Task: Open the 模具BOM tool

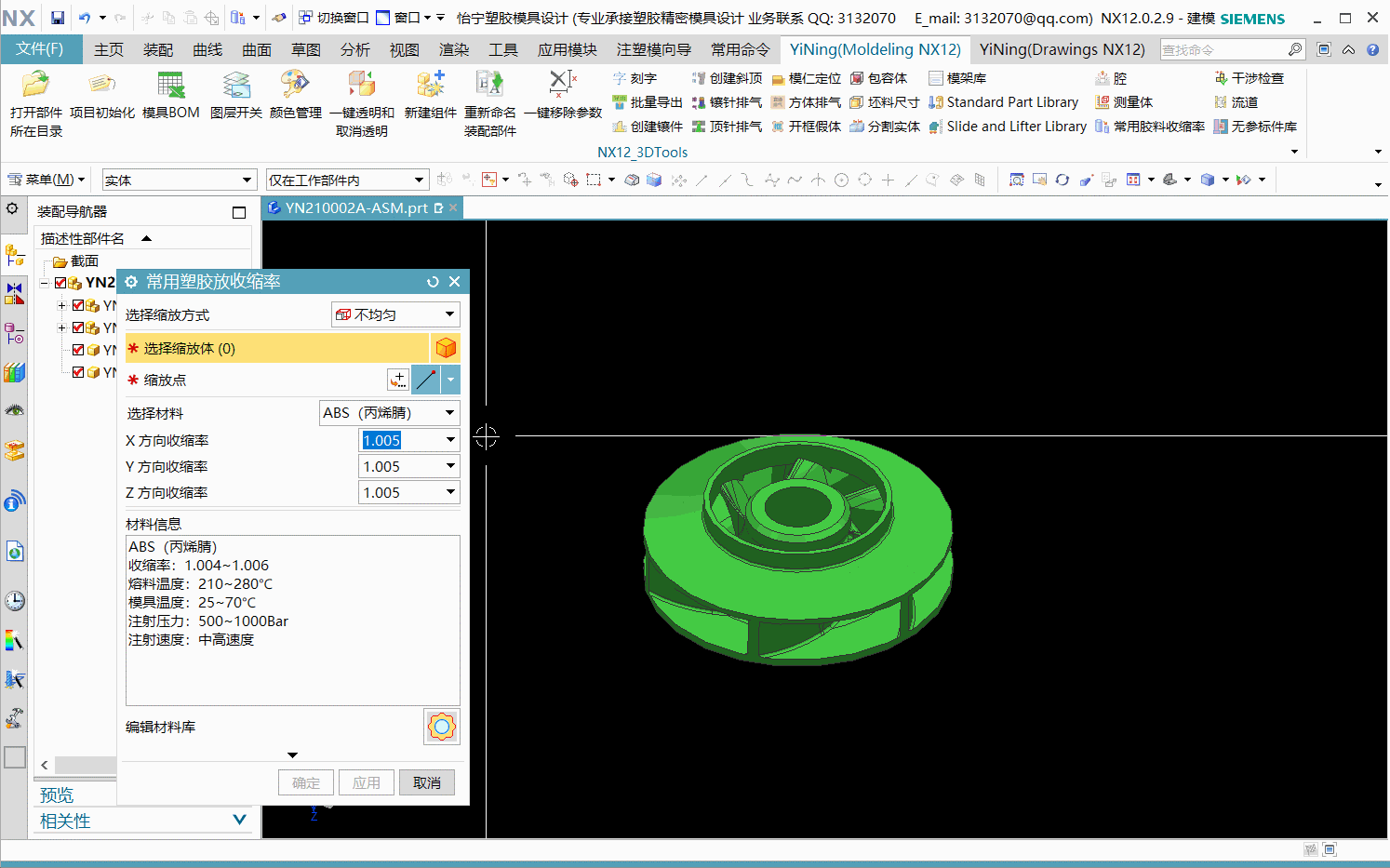Action: [x=170, y=96]
